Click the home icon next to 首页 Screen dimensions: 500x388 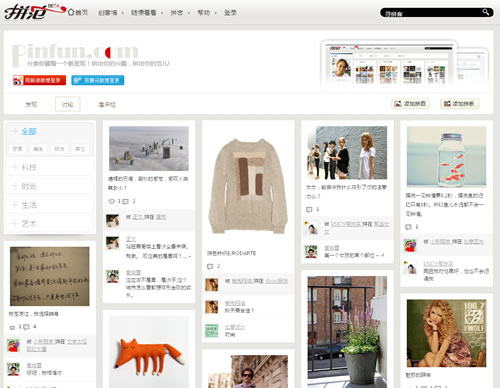pos(71,12)
